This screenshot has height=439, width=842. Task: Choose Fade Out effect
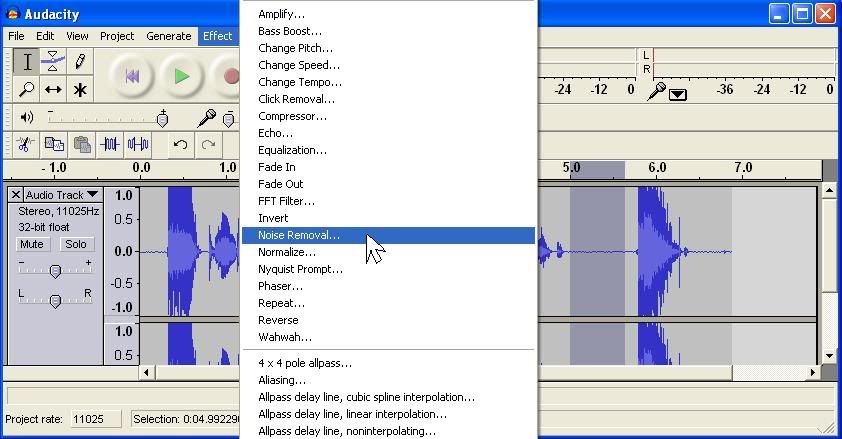click(388, 184)
